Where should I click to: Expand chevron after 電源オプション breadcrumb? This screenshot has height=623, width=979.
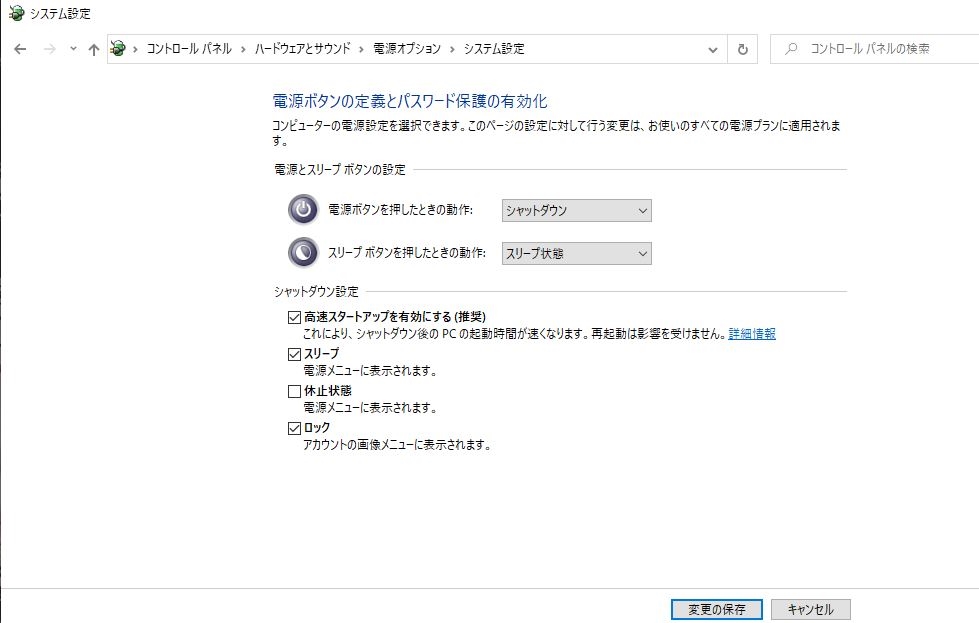click(x=452, y=49)
